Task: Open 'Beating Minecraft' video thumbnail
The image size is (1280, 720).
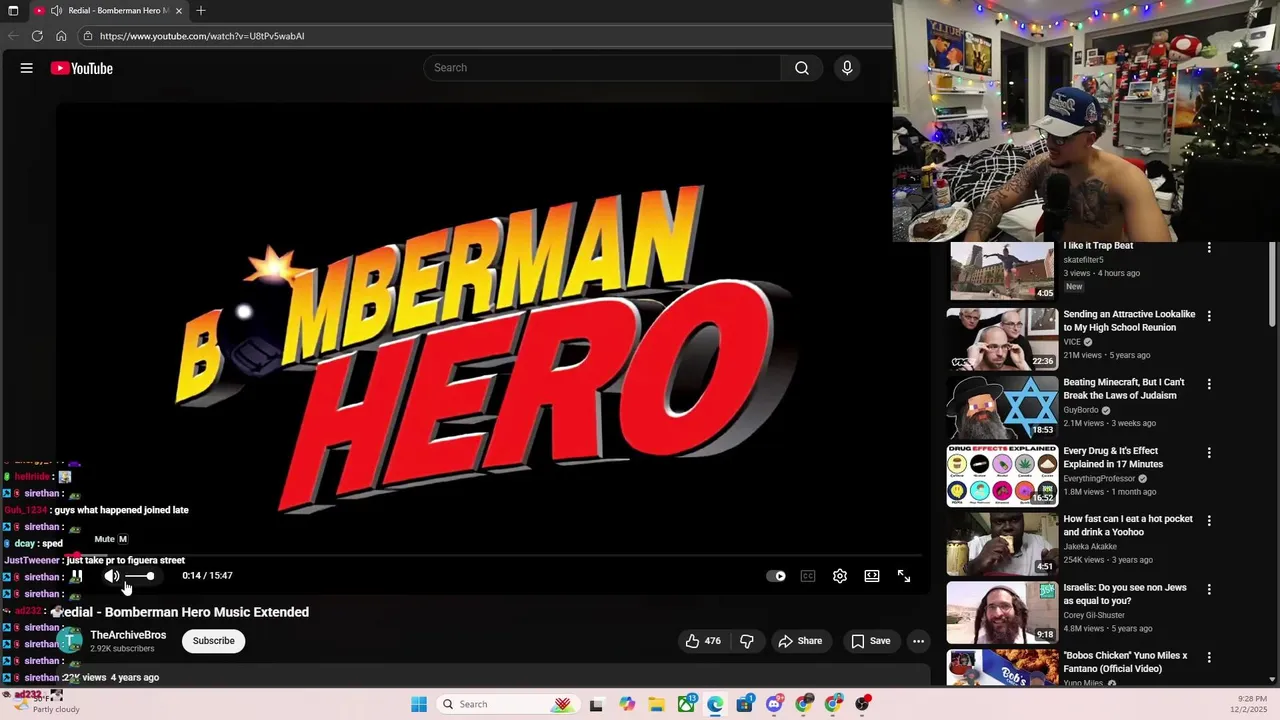Action: pyautogui.click(x=1002, y=407)
